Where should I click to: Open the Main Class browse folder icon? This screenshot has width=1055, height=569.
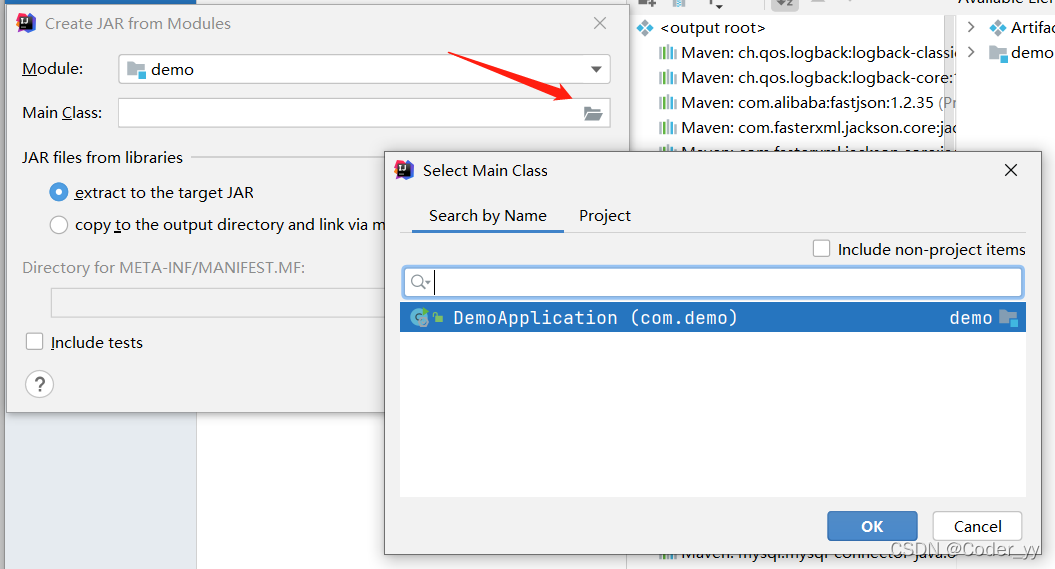592,113
